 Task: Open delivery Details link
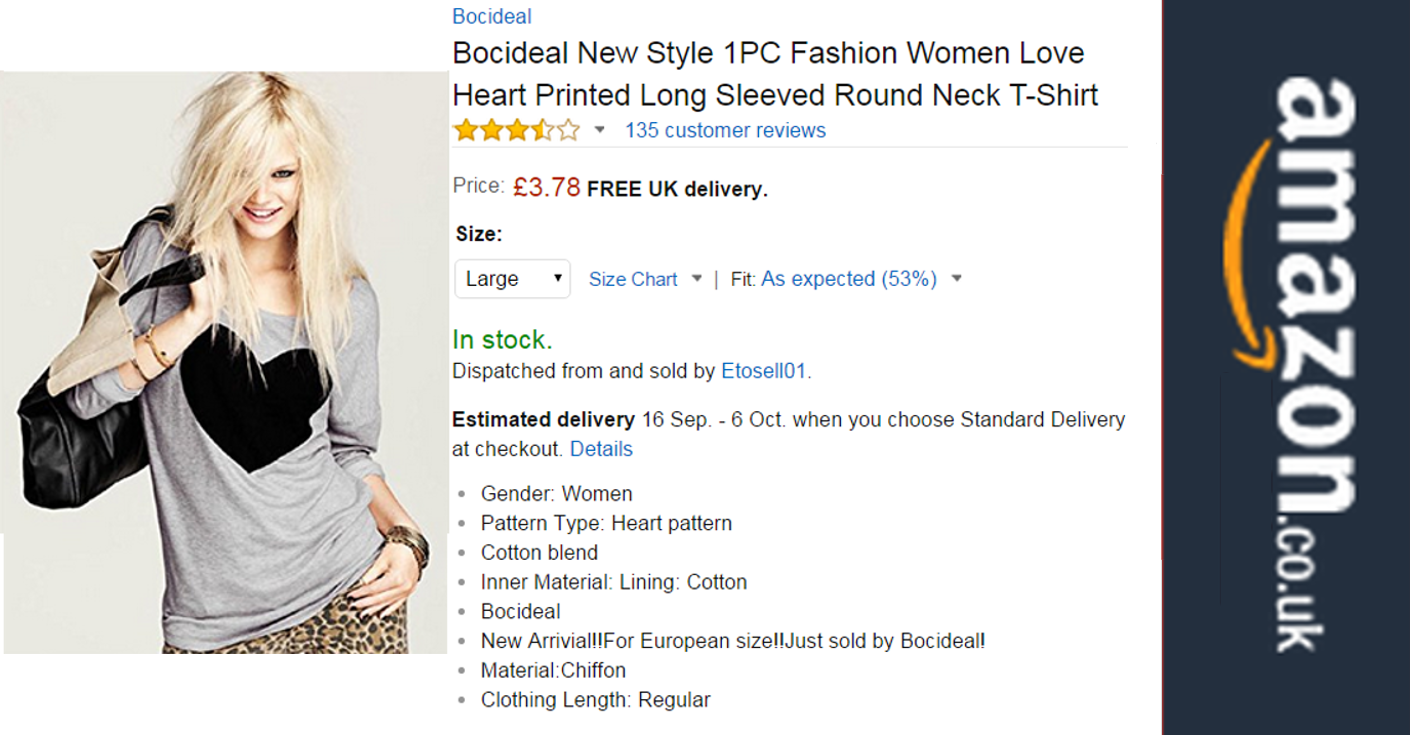(x=601, y=449)
